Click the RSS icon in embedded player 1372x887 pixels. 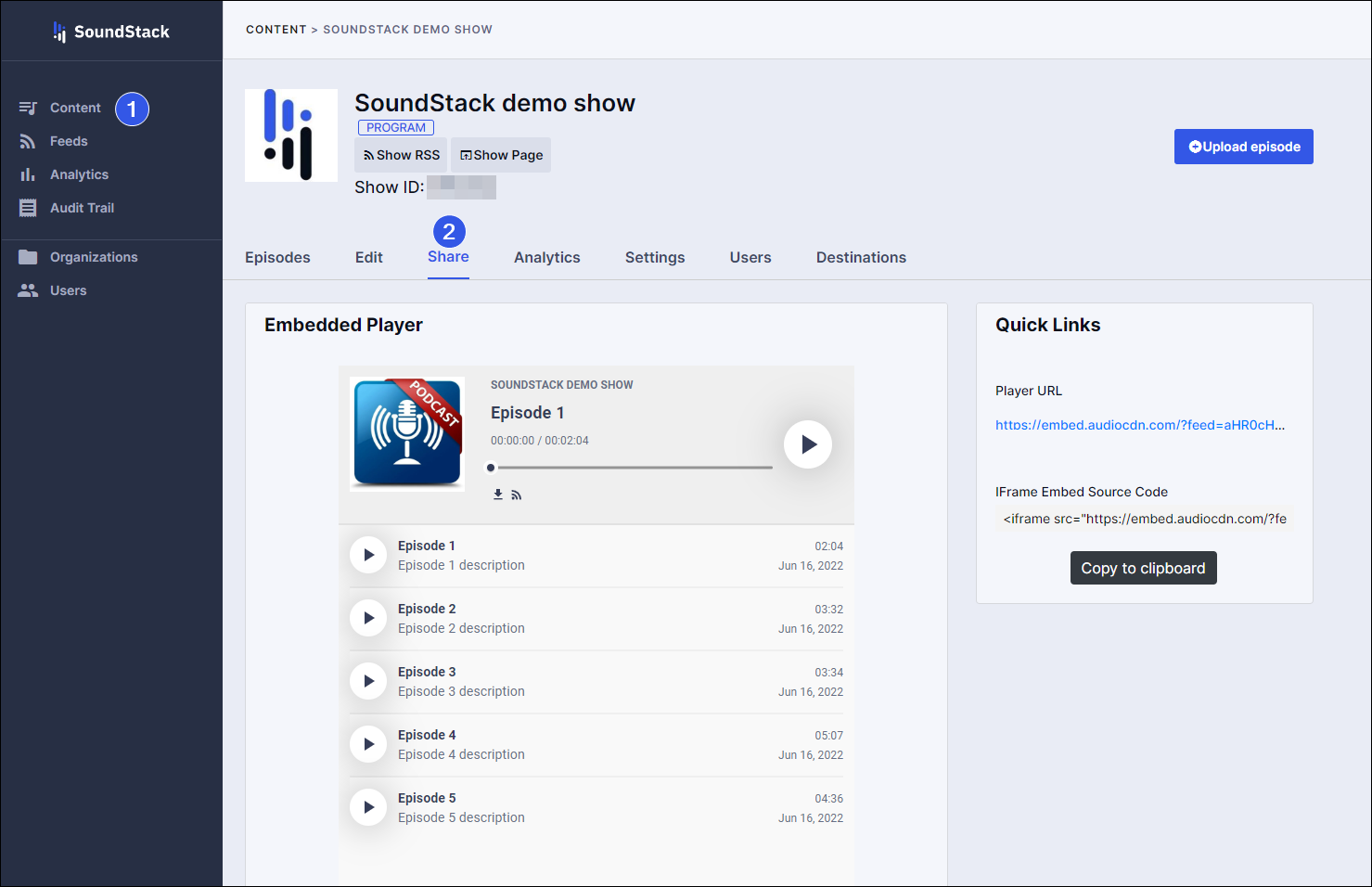tap(517, 495)
